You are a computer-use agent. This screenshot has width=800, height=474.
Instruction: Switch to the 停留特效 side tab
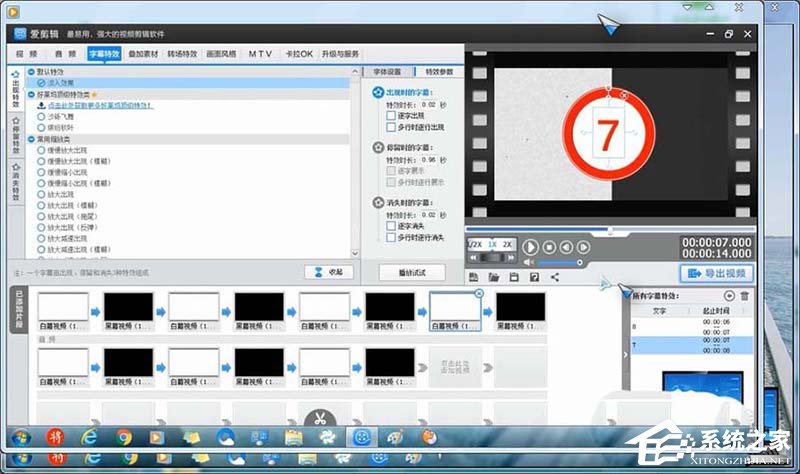click(x=16, y=135)
